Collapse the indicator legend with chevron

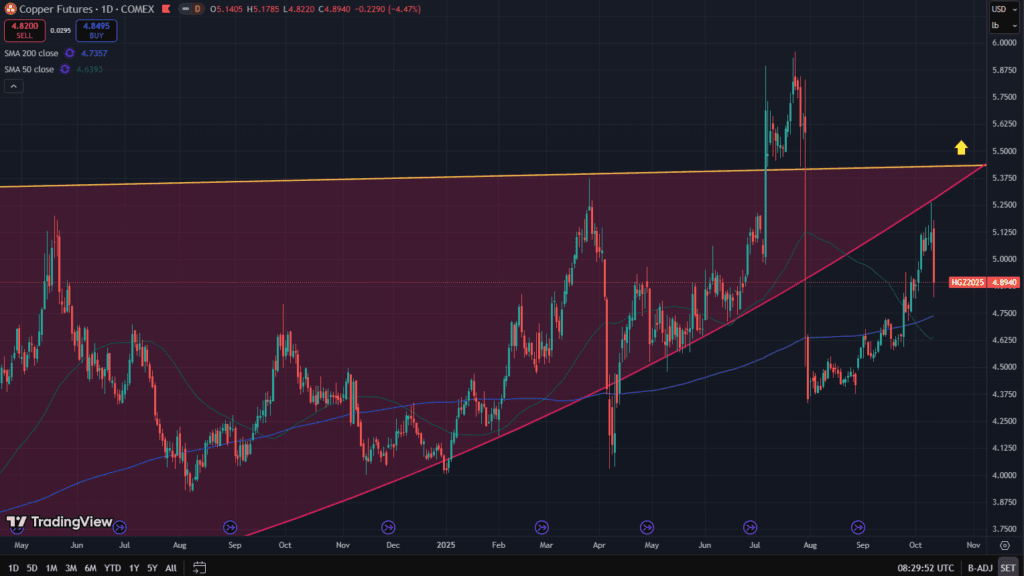(14, 87)
